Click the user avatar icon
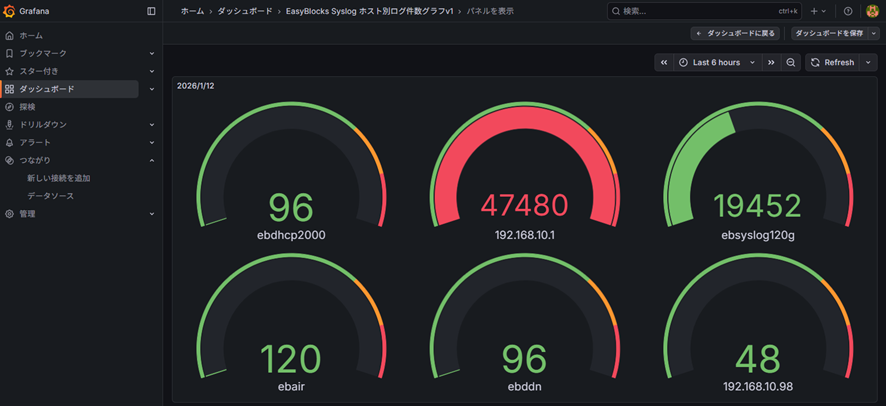Screen dimensions: 886x406 871,11
